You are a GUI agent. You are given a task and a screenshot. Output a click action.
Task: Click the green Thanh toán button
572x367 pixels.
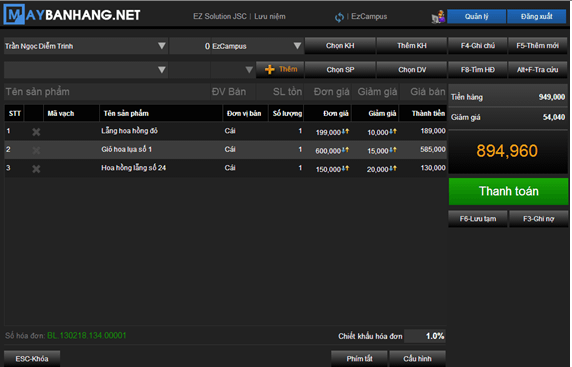pos(509,191)
